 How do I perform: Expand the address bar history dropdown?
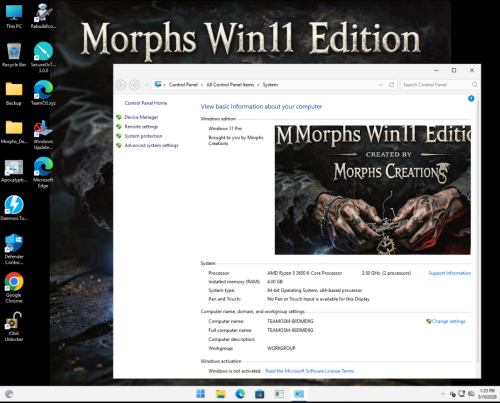380,85
